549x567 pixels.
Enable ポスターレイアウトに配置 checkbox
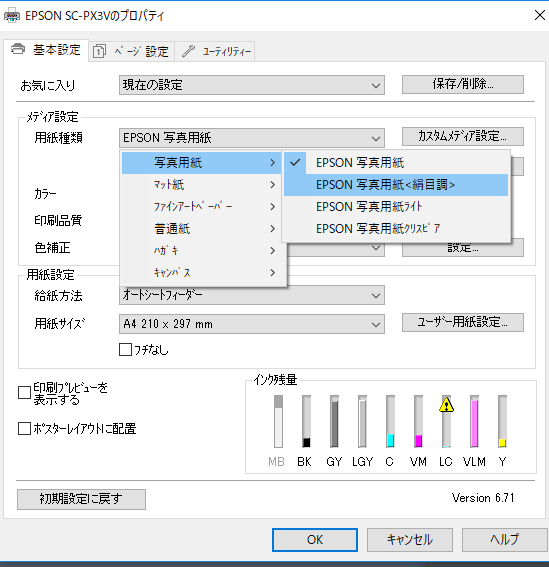tap(24, 429)
